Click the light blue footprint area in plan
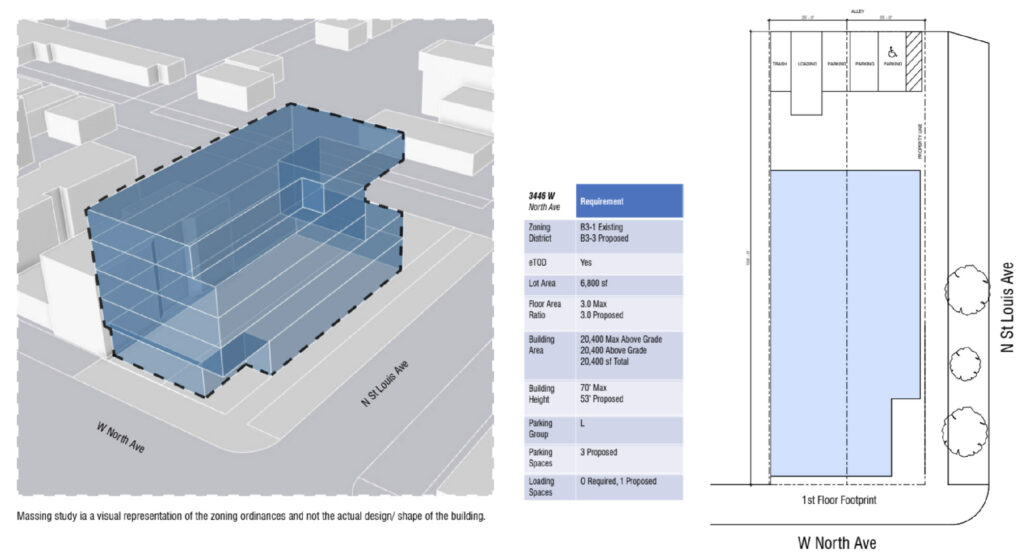This screenshot has height=556, width=1024. coord(830,320)
